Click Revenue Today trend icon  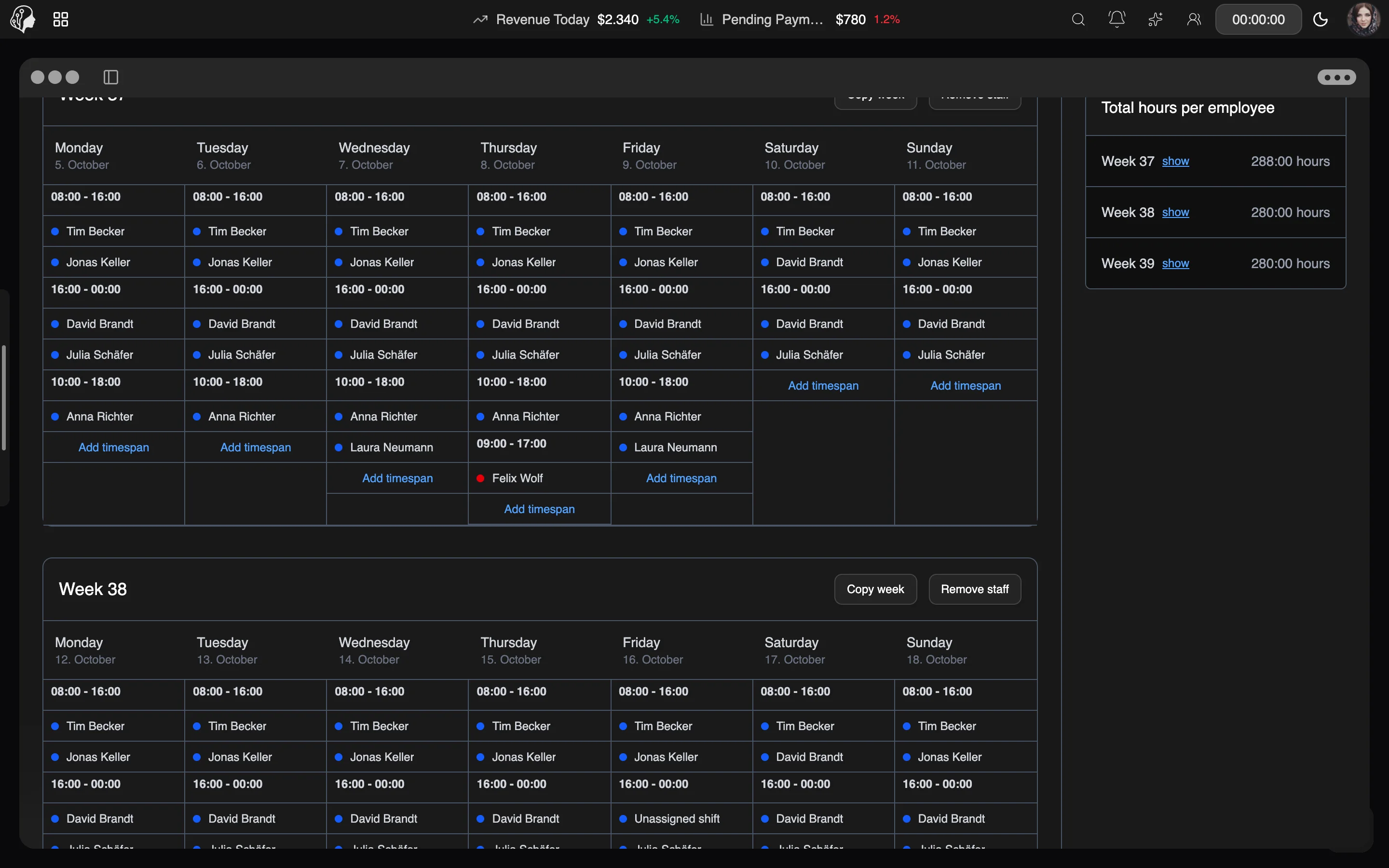point(480,19)
